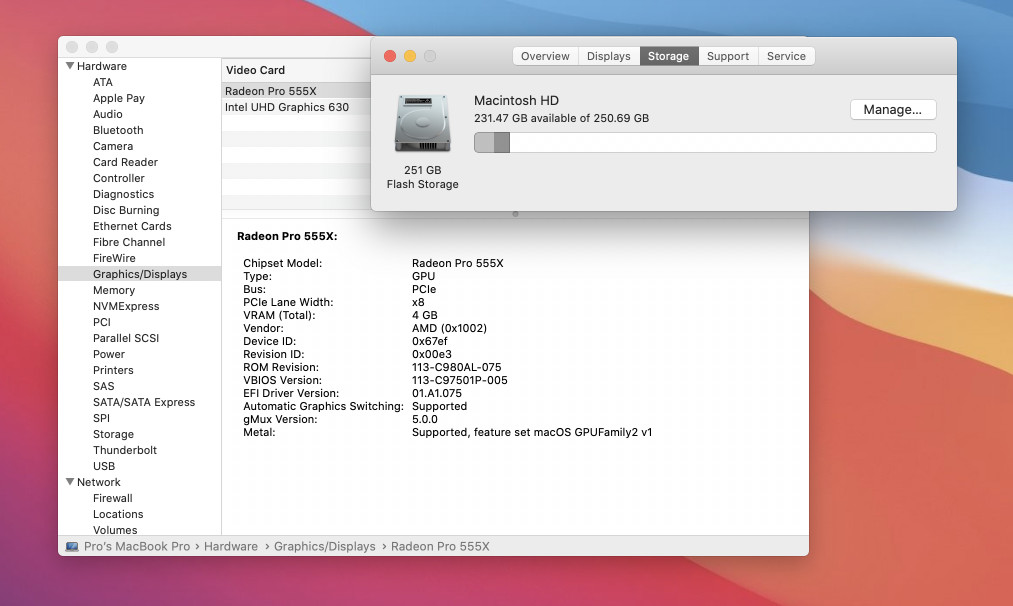Viewport: 1013px width, 606px height.
Task: Switch to the Overview tab
Action: (545, 56)
